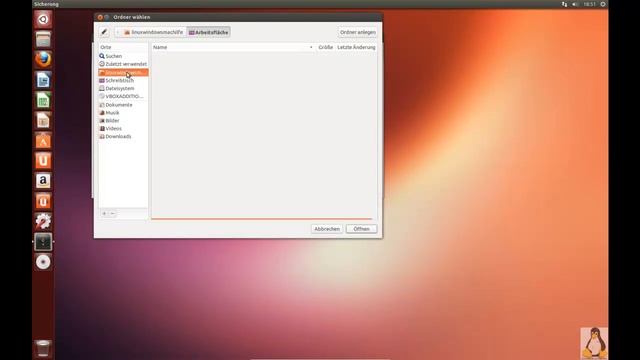Select Videos in the places list
Image resolution: width=640 pixels, height=360 pixels.
(123, 129)
